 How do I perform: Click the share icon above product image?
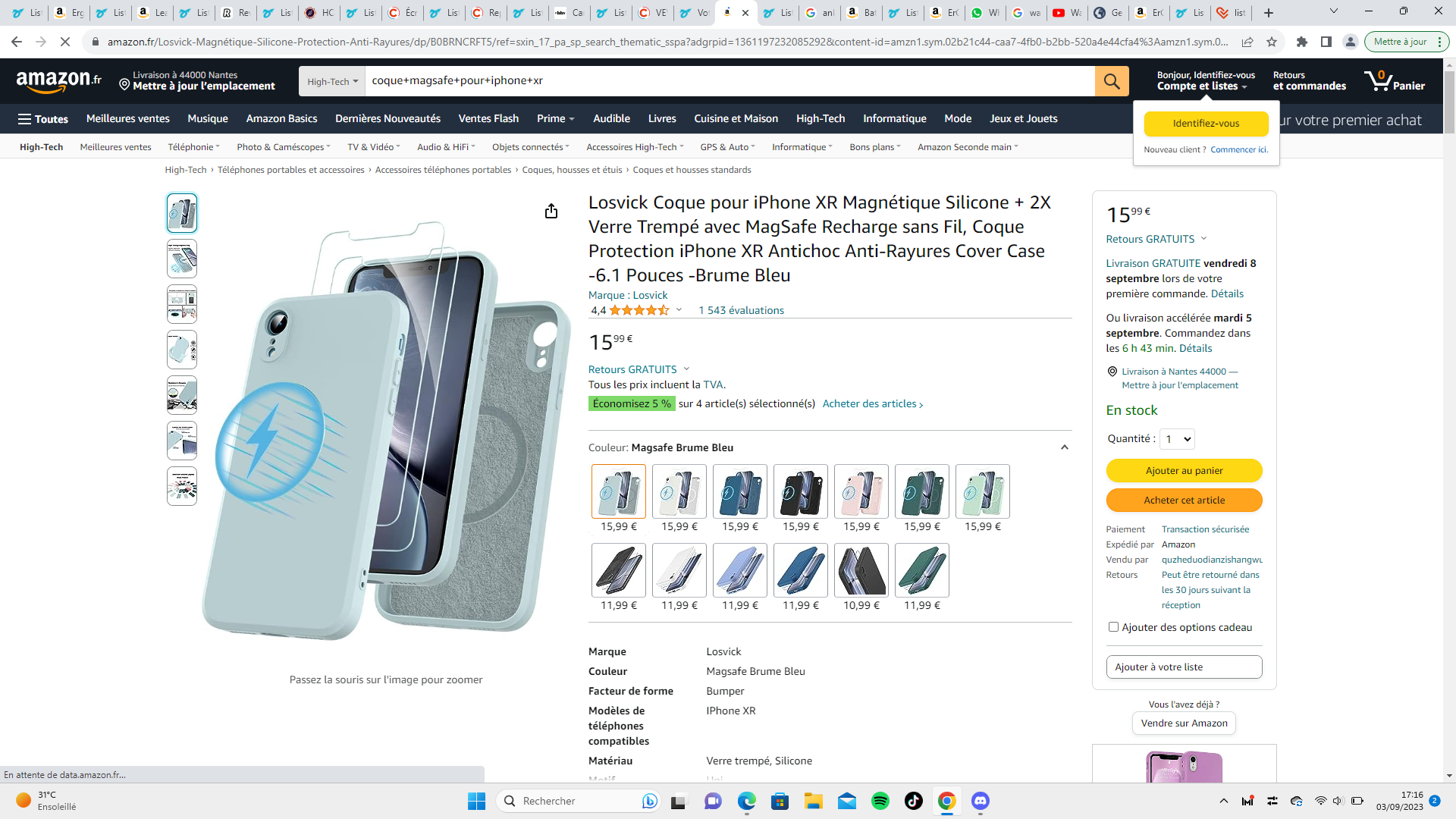551,211
